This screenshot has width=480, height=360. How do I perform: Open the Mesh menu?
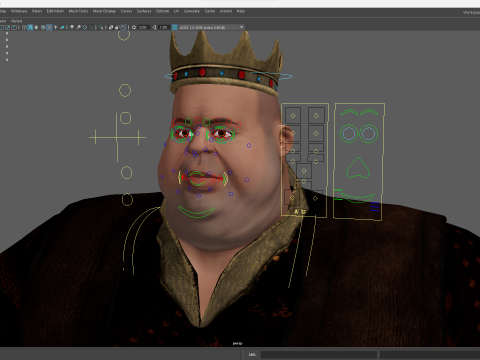pyautogui.click(x=37, y=11)
